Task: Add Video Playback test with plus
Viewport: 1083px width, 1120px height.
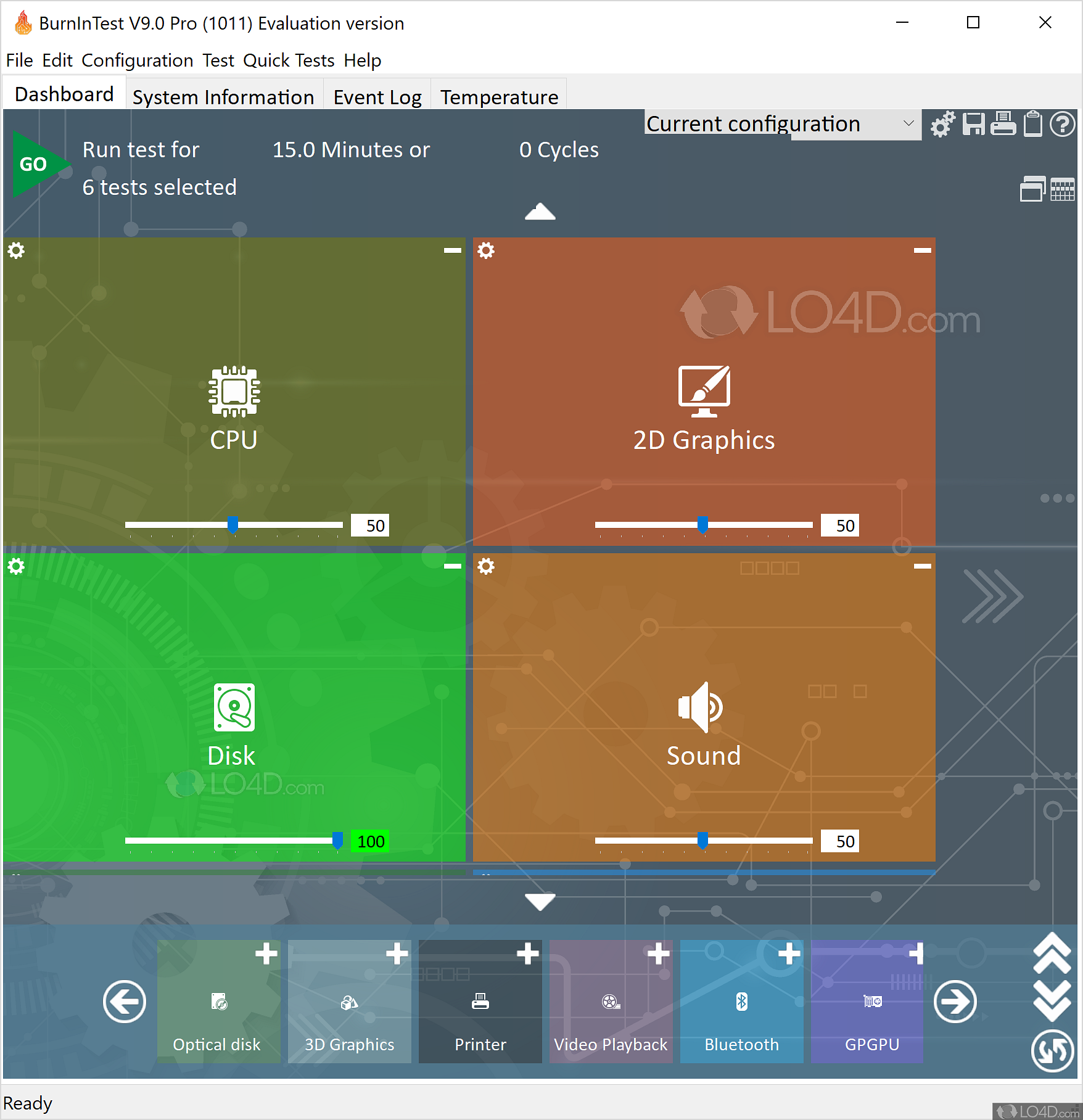Action: [659, 953]
